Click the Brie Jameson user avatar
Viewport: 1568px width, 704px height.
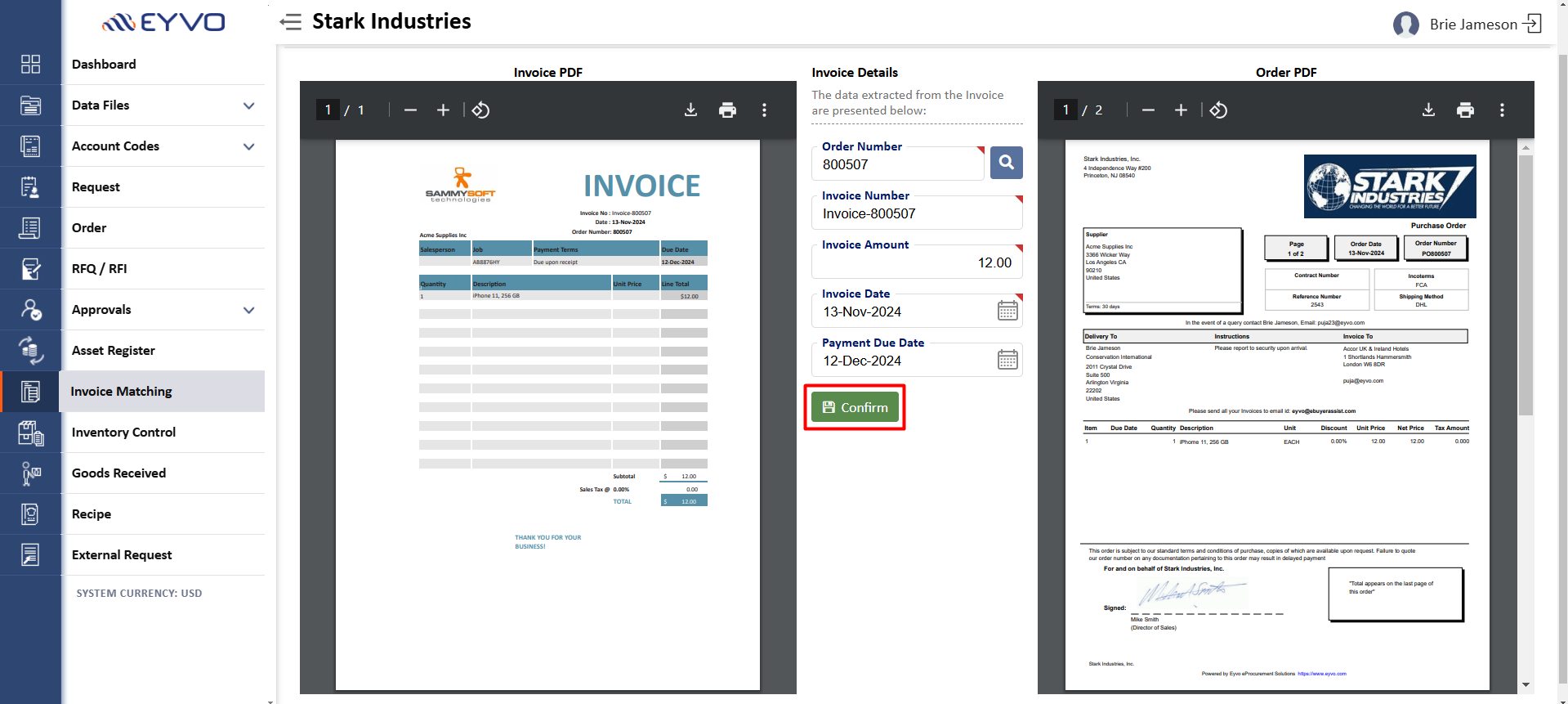coord(1405,25)
